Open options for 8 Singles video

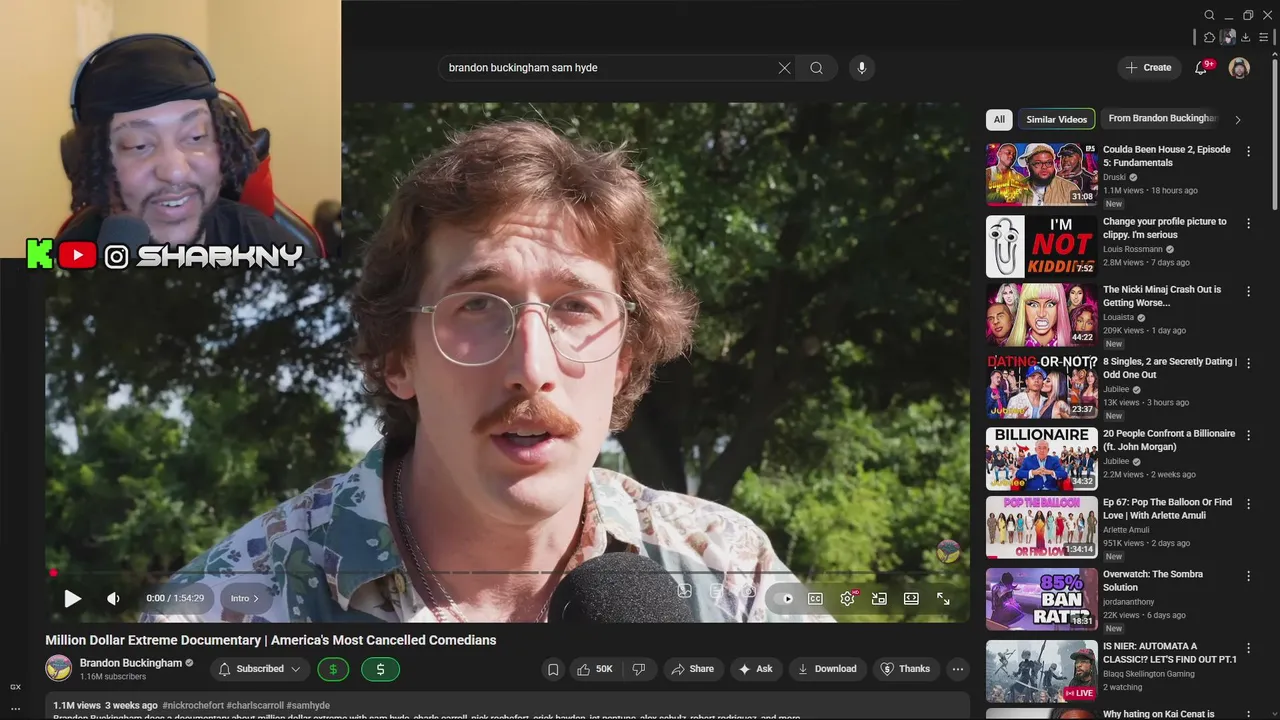[x=1248, y=363]
